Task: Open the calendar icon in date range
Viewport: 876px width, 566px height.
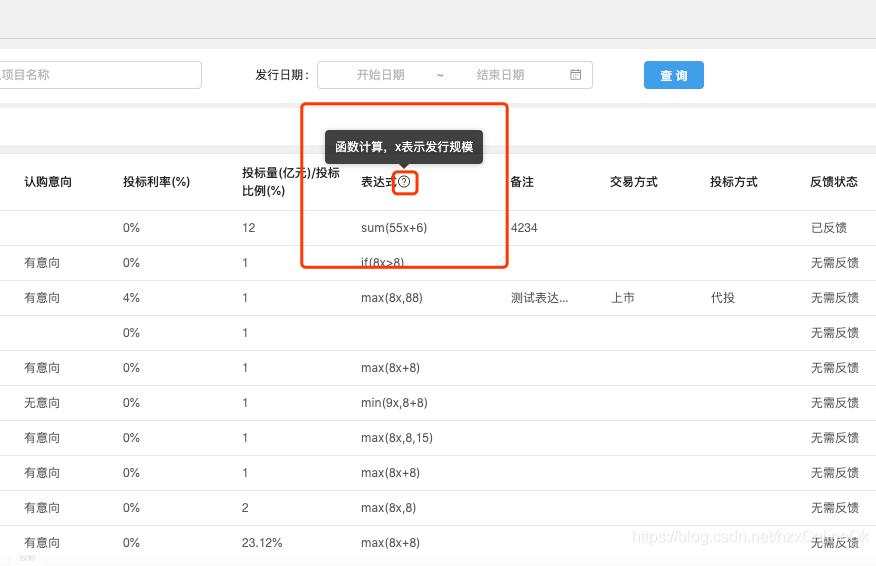Action: 576,75
